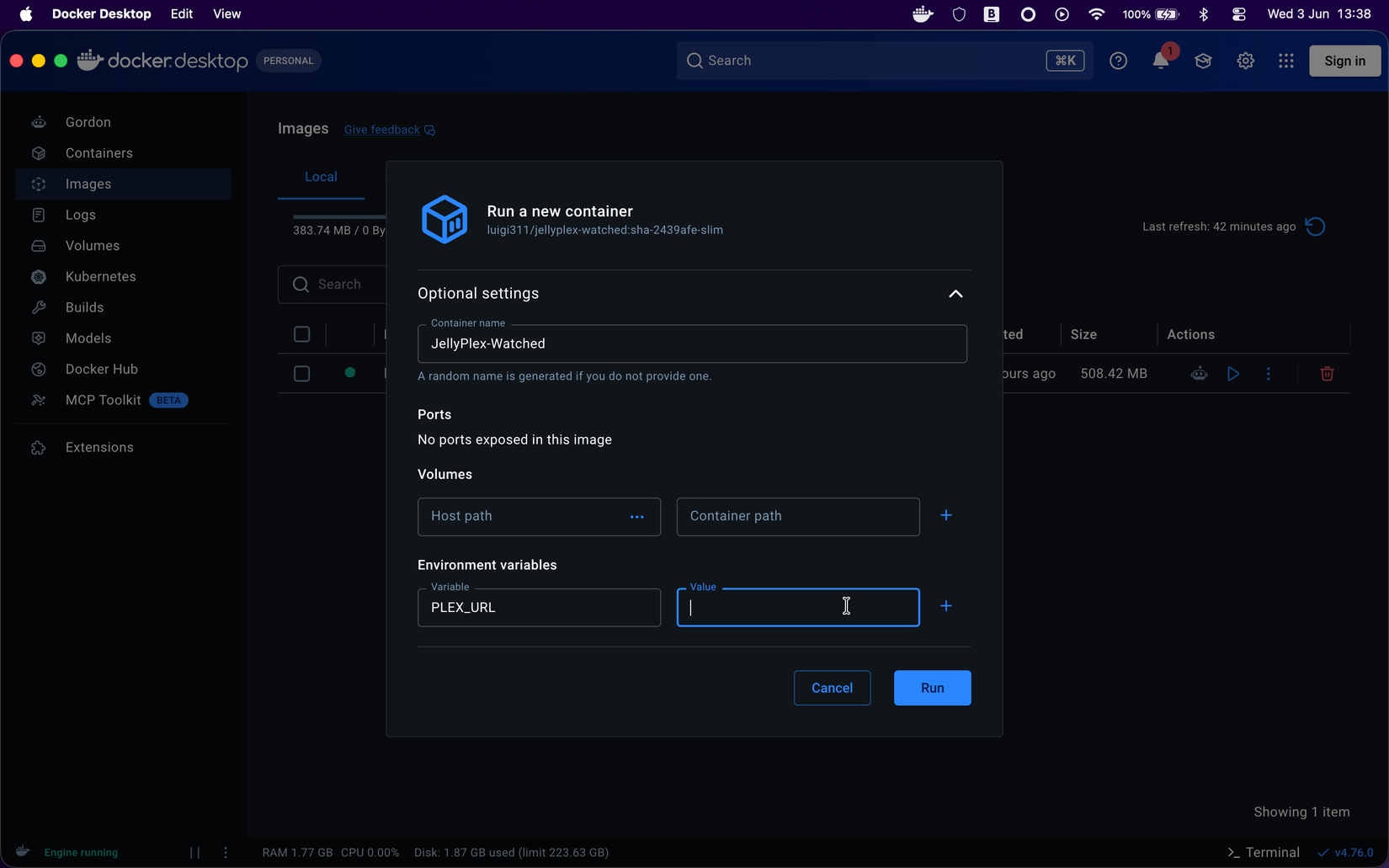Click the Sign in button
This screenshot has height=868, width=1389.
coord(1344,61)
